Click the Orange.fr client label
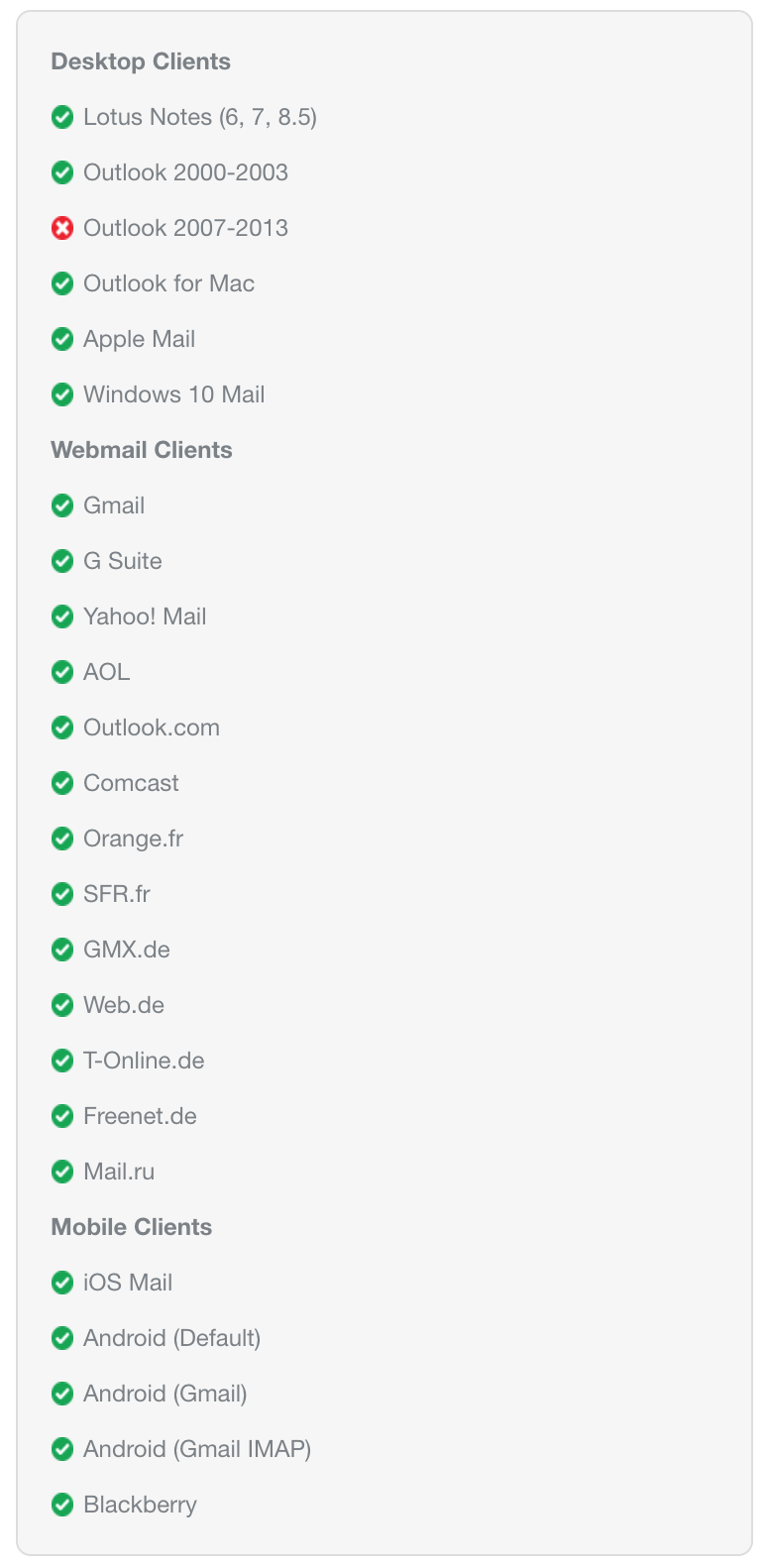Viewport: 767px width, 1568px height. (133, 839)
